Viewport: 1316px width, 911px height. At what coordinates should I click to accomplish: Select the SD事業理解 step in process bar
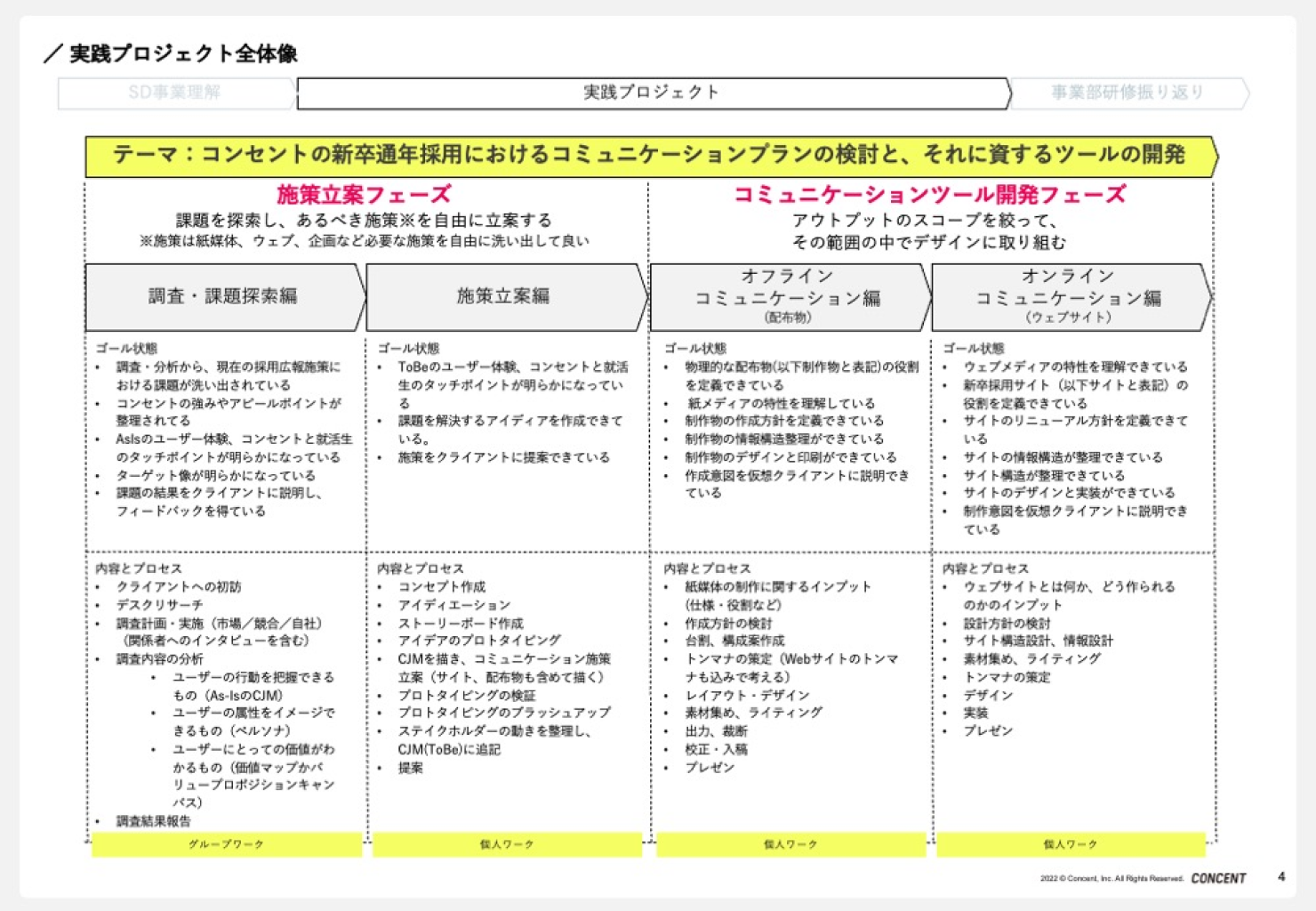(175, 93)
